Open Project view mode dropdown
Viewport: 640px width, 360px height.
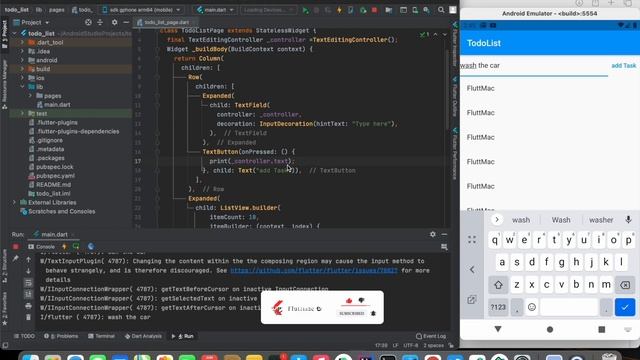point(31,22)
